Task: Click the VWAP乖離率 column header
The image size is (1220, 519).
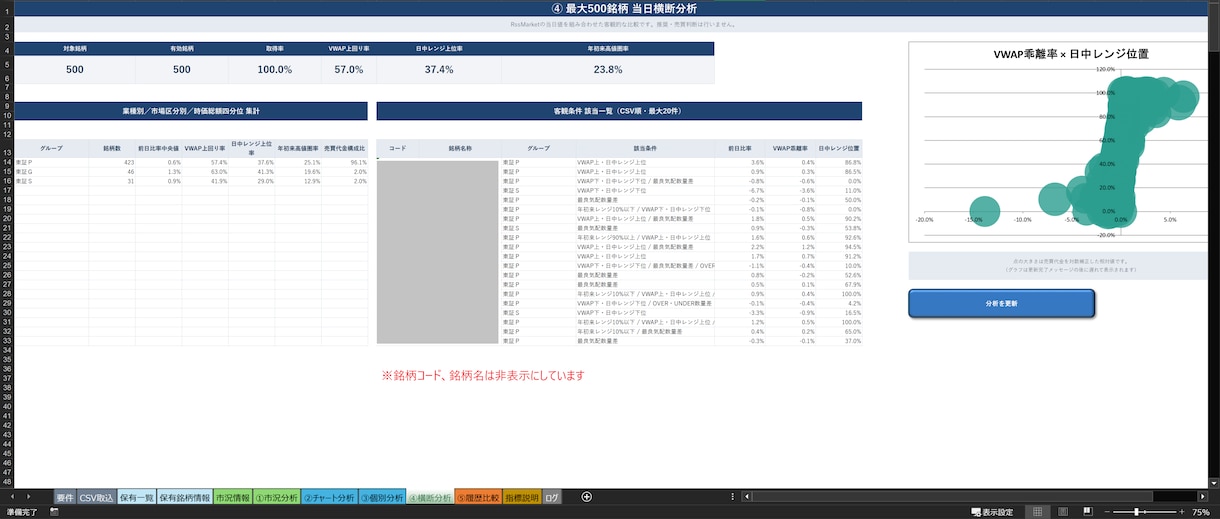Action: 790,148
